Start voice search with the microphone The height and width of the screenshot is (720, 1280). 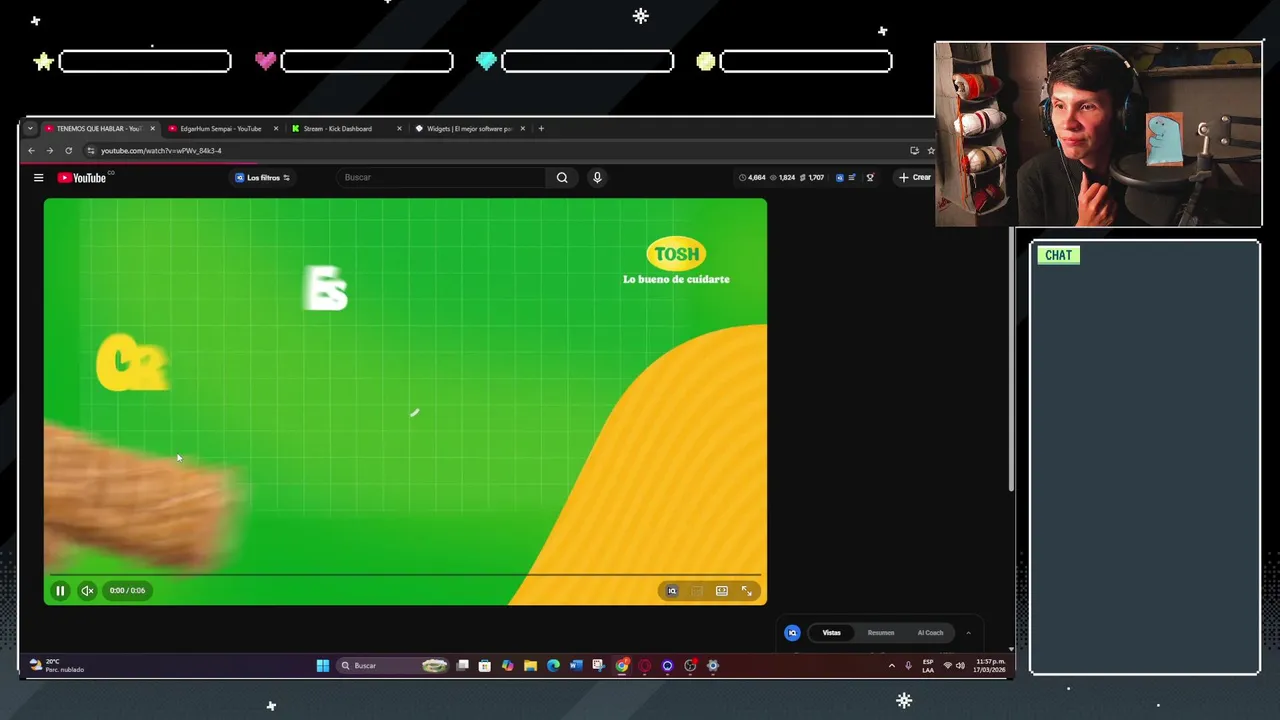pos(597,178)
